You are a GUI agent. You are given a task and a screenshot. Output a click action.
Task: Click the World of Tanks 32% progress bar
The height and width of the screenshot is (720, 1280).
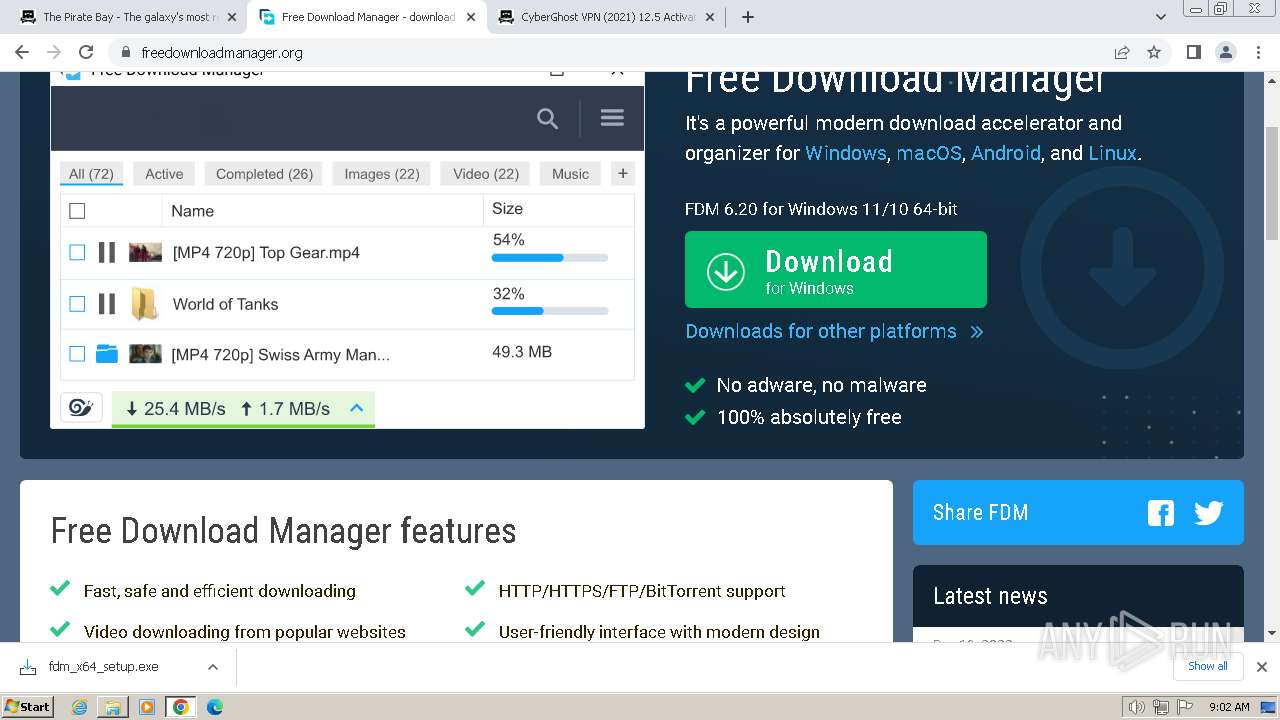[x=550, y=311]
